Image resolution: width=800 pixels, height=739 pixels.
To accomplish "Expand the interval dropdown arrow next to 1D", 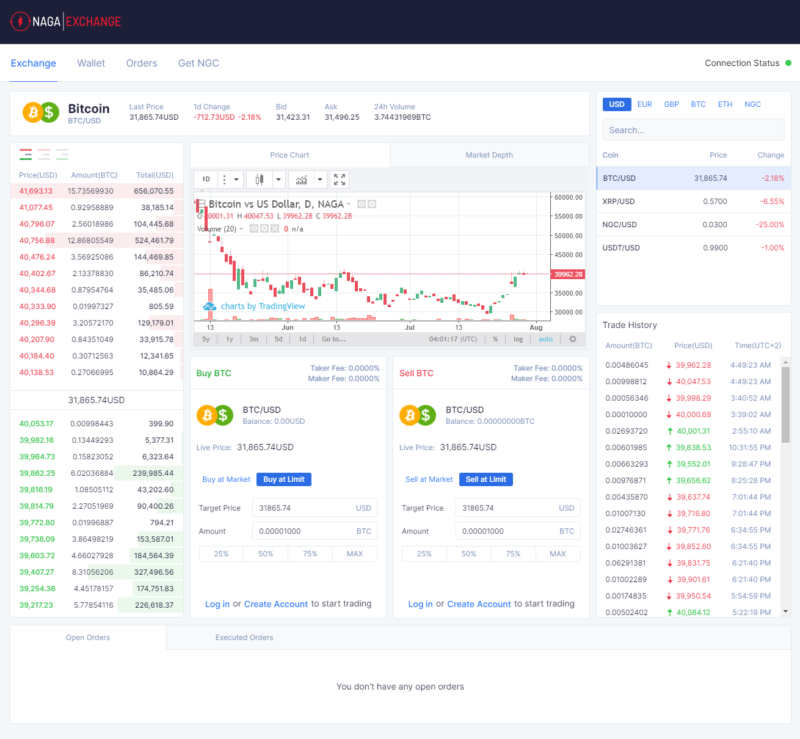I will click(x=236, y=180).
